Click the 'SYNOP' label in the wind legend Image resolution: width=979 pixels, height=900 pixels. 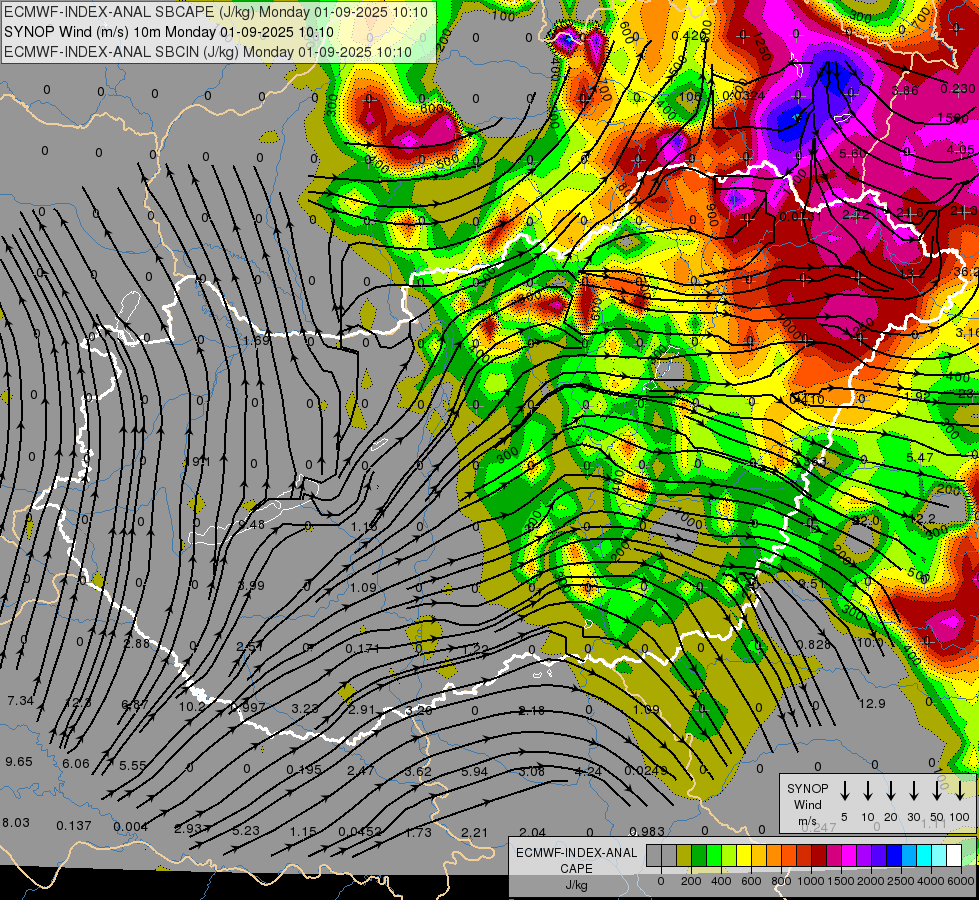click(807, 788)
